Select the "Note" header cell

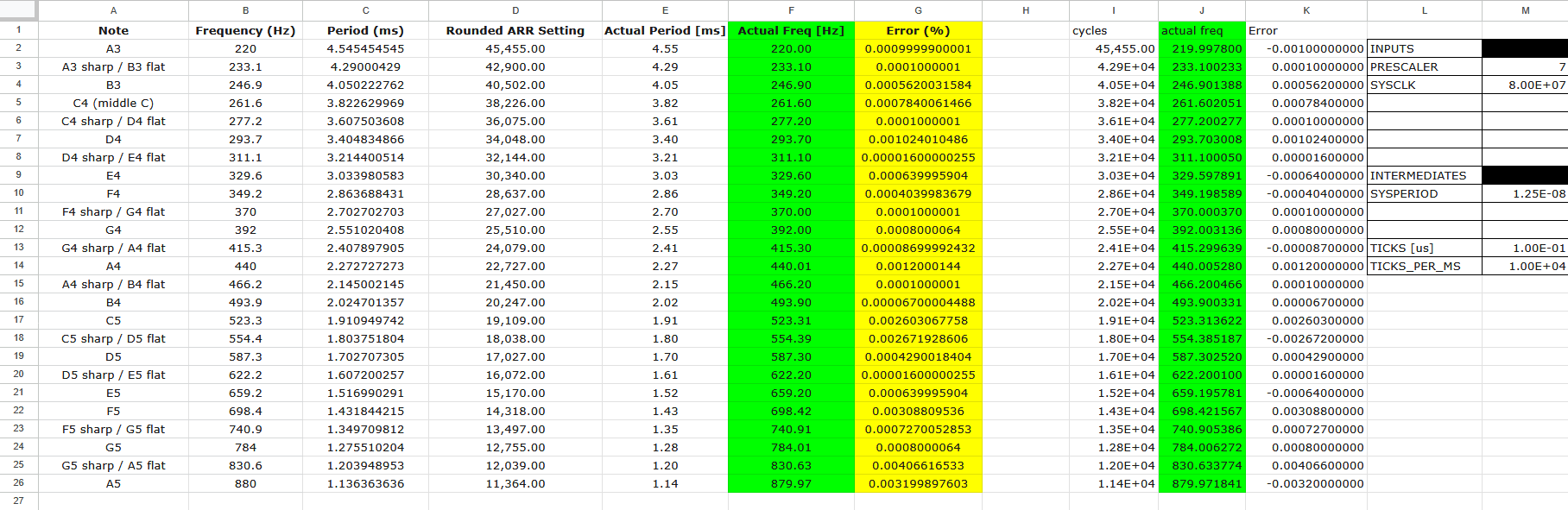113,30
